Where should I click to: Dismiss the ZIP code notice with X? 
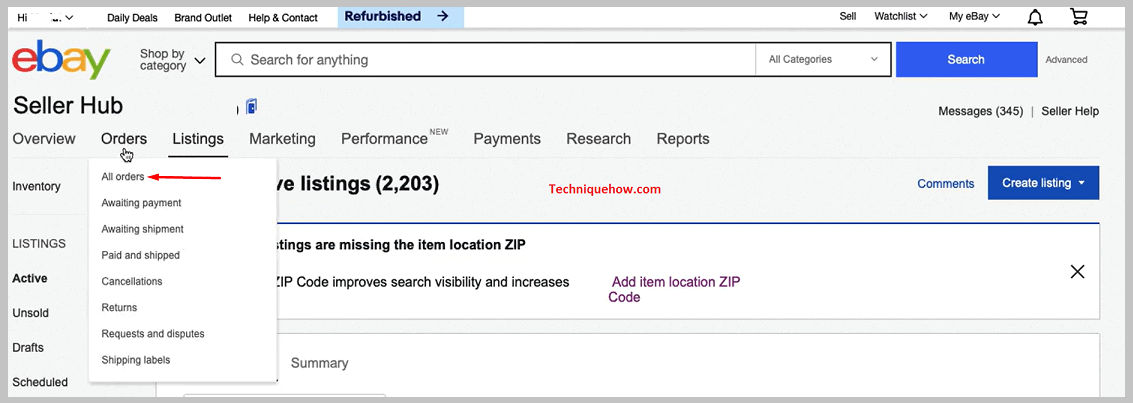pyautogui.click(x=1077, y=272)
